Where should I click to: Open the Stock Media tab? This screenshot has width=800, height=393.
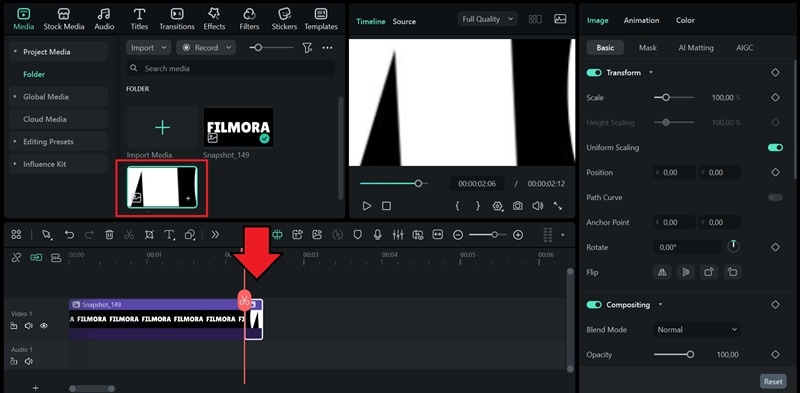64,19
